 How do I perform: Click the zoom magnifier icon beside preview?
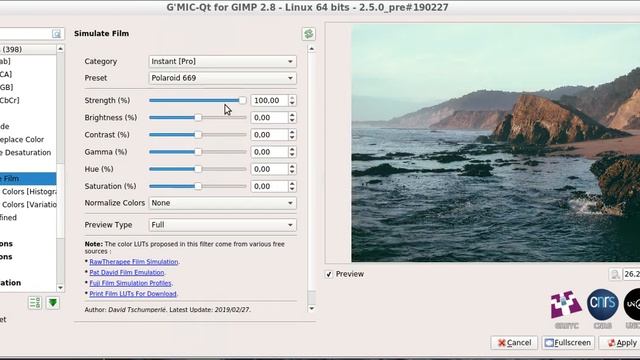(615, 274)
